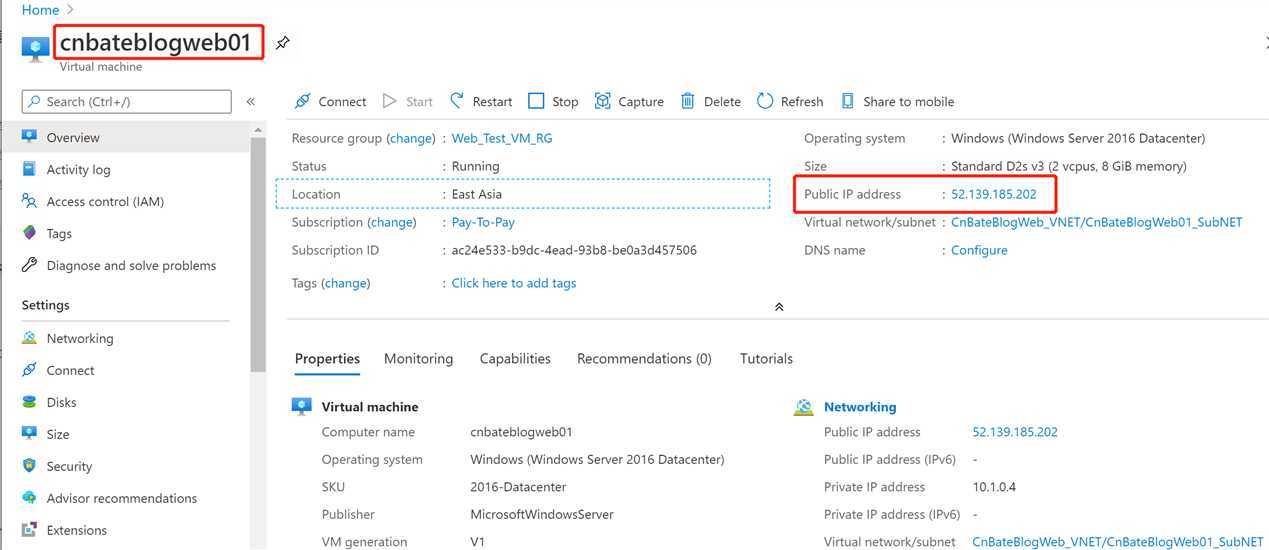Image resolution: width=1269 pixels, height=550 pixels.
Task: Open virtual network/subnet link in Essentials
Action: tap(1097, 222)
